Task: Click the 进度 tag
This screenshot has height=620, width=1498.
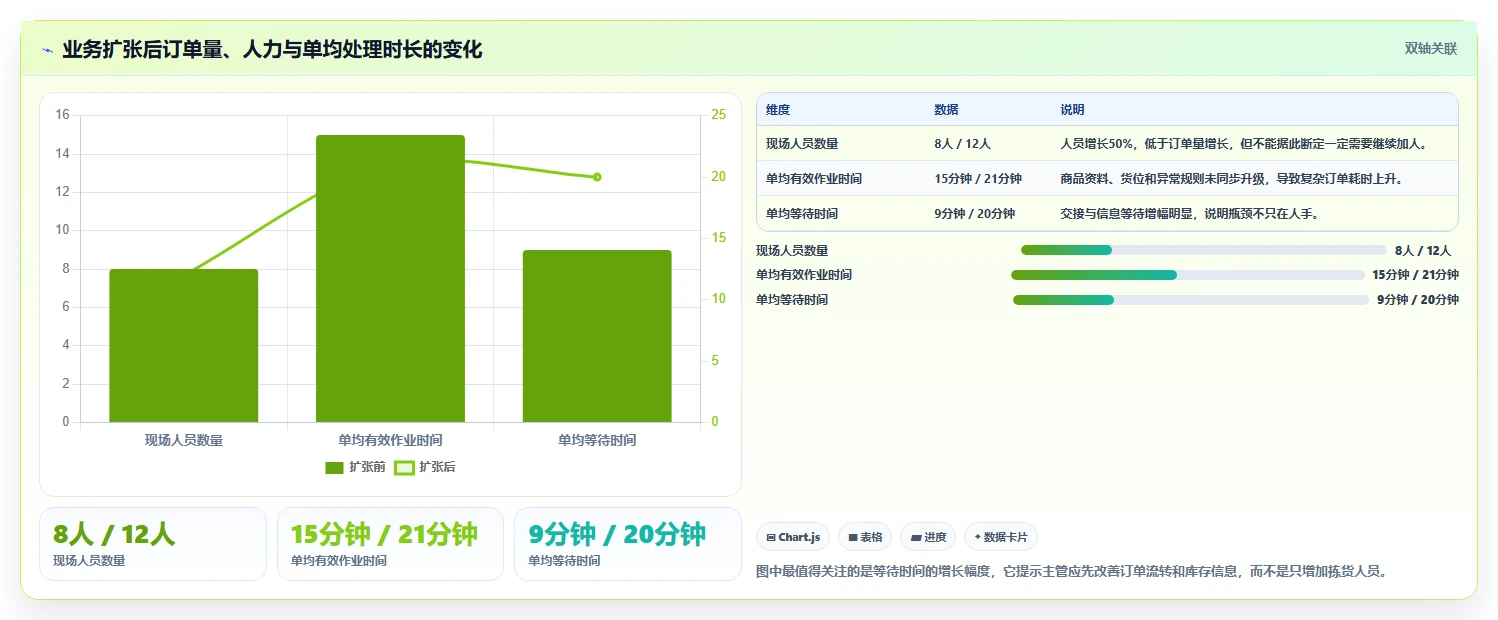Action: [x=928, y=537]
